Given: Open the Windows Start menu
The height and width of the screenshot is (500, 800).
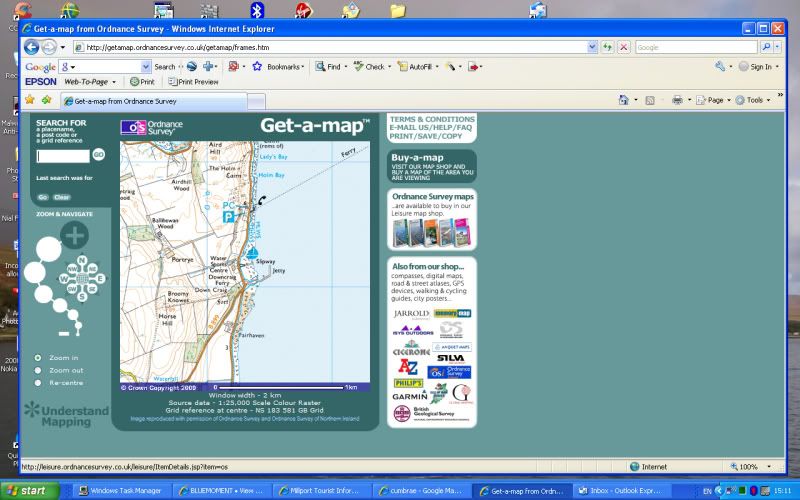Looking at the screenshot, I should click(30, 491).
